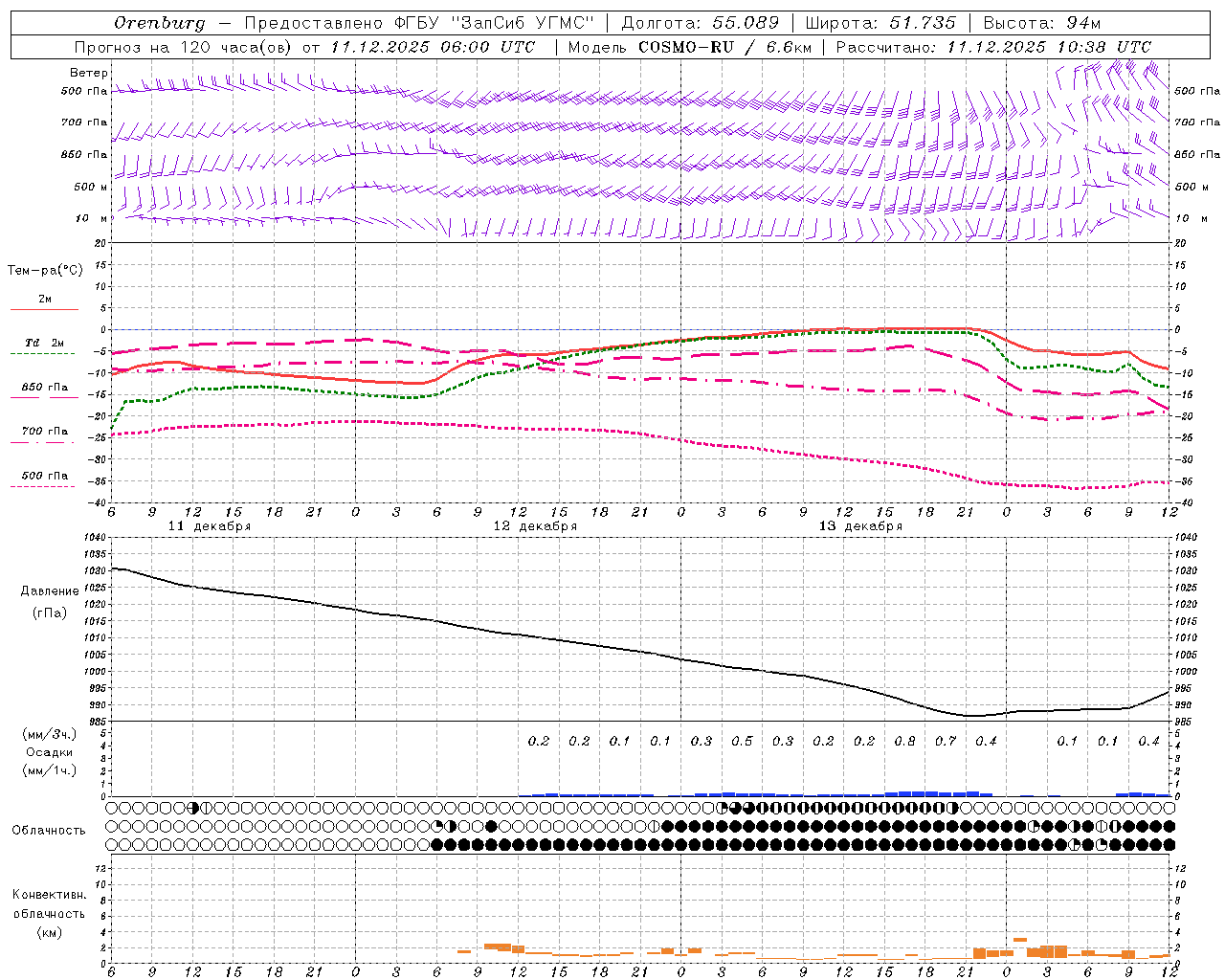Select the "Облачность" cloud cover label
Screen dimensions: 1225x980
coord(49,831)
